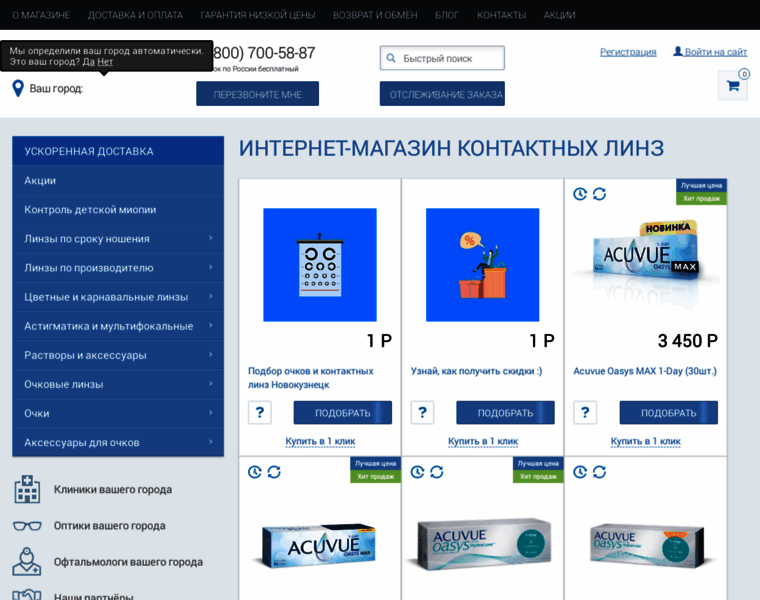Open АКЦИИ in top menu
This screenshot has height=600, width=760.
click(559, 15)
